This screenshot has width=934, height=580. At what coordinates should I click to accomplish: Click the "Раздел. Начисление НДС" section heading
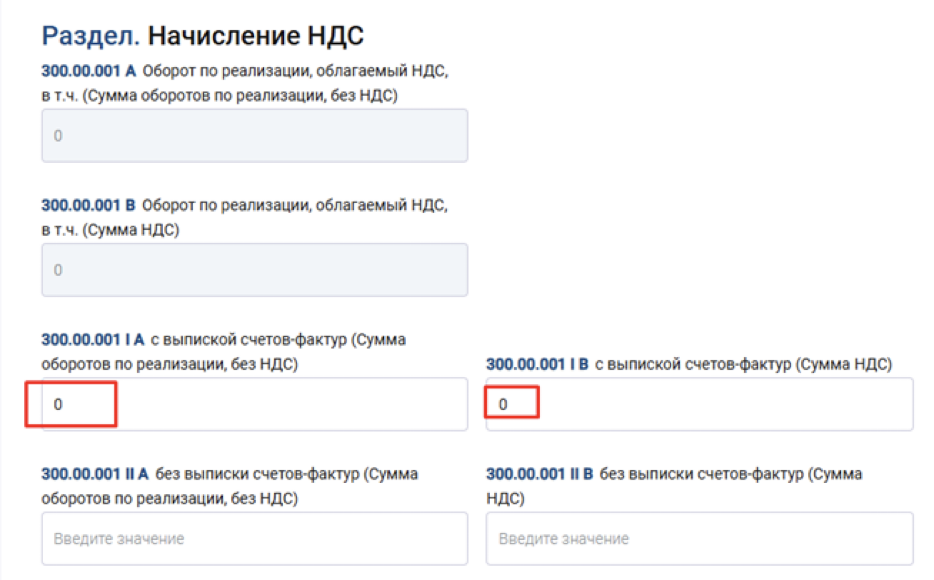pyautogui.click(x=202, y=36)
